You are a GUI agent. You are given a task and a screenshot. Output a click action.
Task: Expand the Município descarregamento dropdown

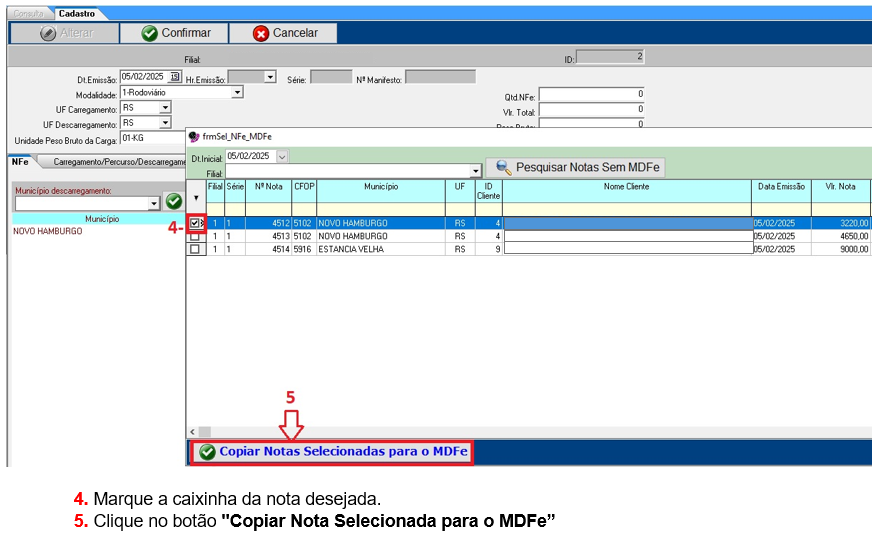(x=154, y=204)
